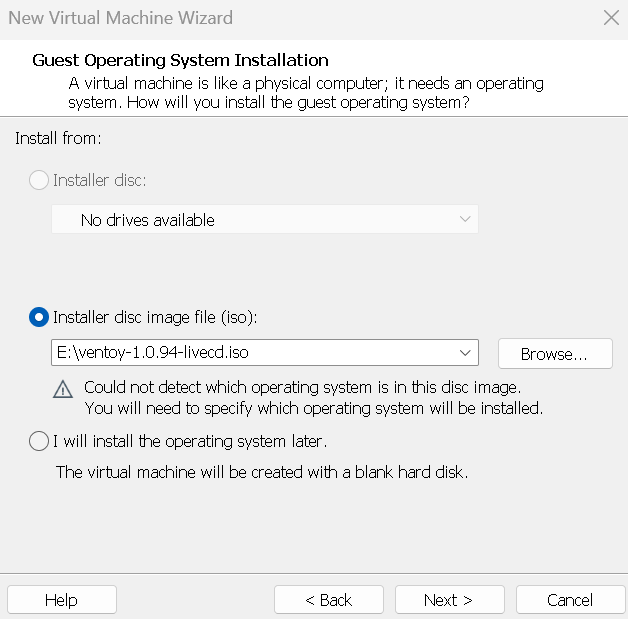Click the 'You will need to specify' text line
Image resolution: width=628 pixels, height=619 pixels.
[x=313, y=408]
